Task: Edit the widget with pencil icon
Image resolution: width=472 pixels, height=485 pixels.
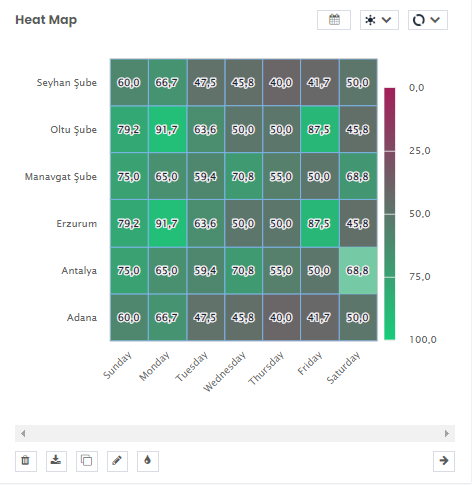Action: 117,461
